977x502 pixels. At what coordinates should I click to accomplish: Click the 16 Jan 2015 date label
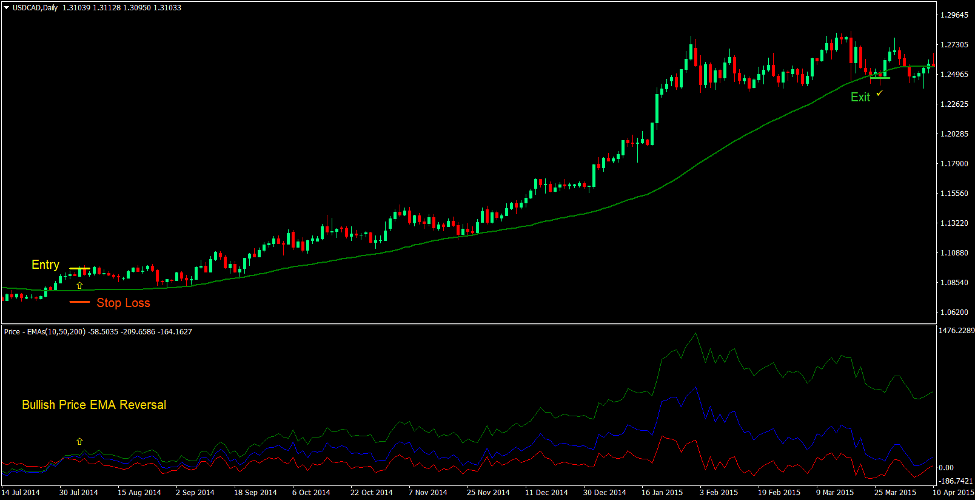(661, 492)
